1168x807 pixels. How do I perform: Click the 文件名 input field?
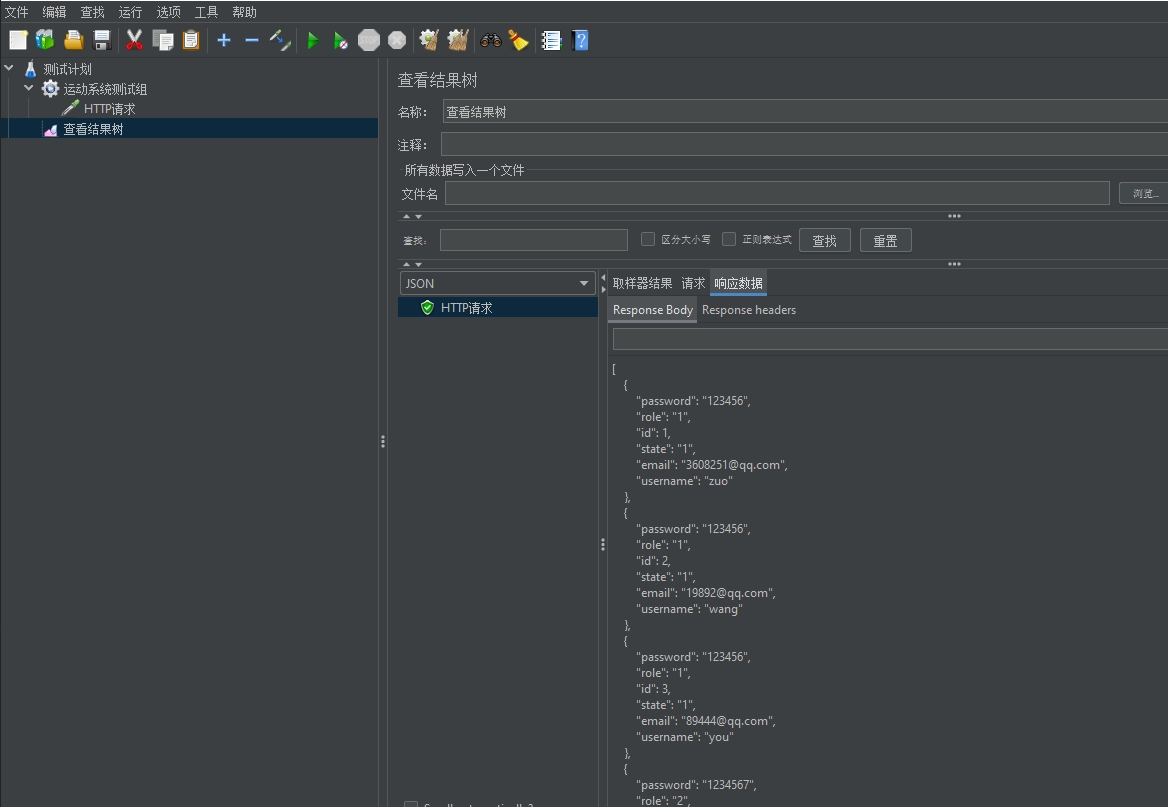776,193
